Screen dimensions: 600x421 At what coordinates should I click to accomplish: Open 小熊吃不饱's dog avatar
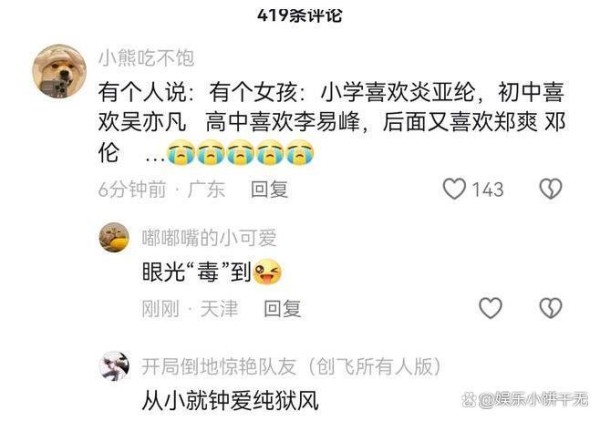point(59,72)
